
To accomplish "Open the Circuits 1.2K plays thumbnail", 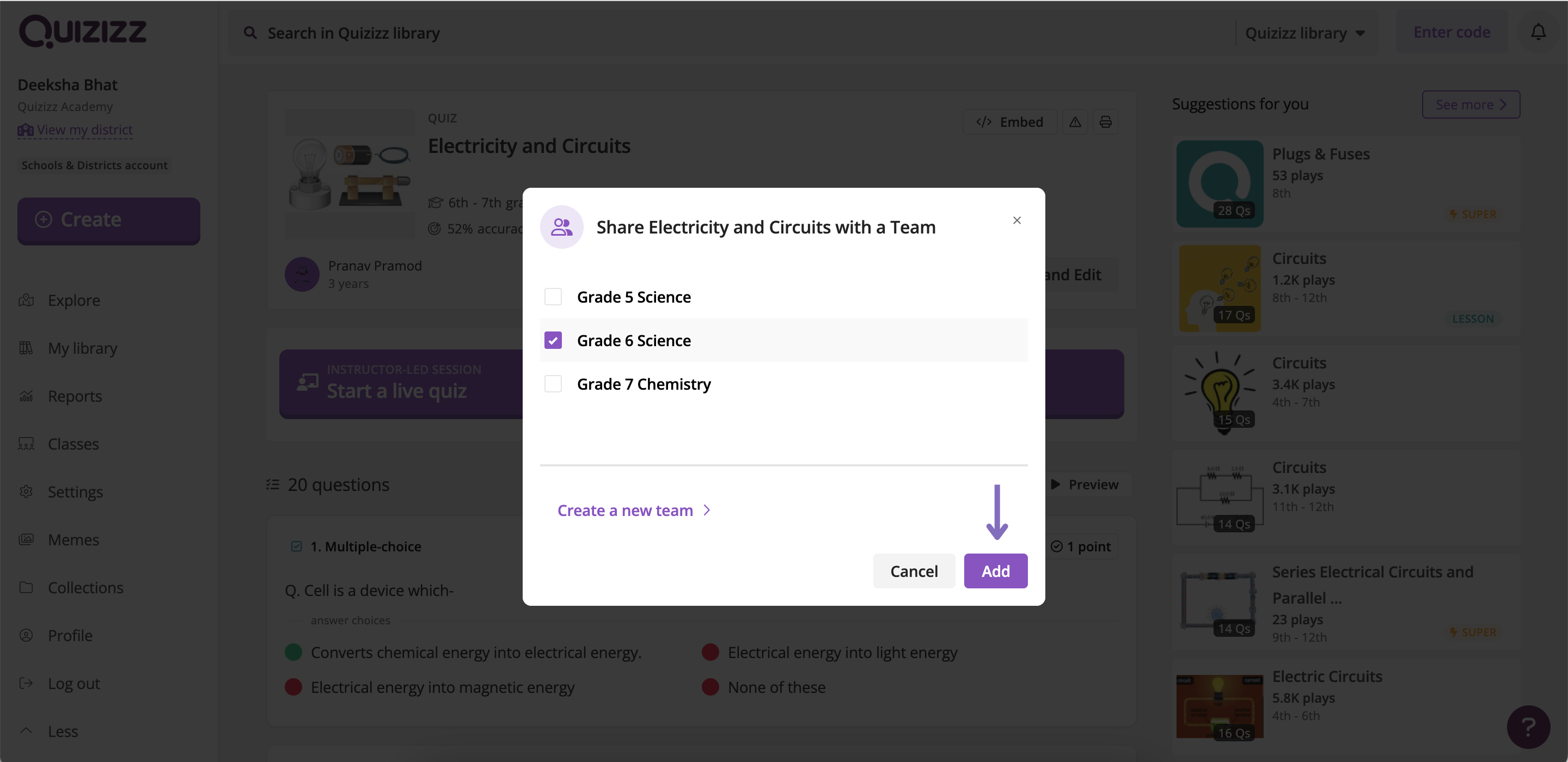I will click(x=1220, y=288).
